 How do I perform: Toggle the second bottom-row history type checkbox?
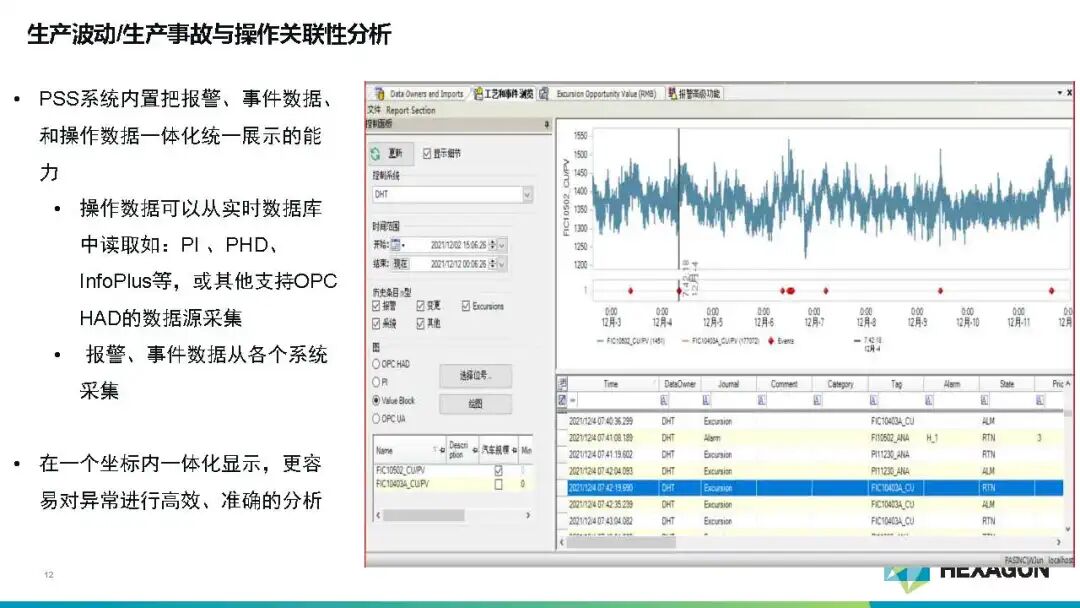(420, 323)
